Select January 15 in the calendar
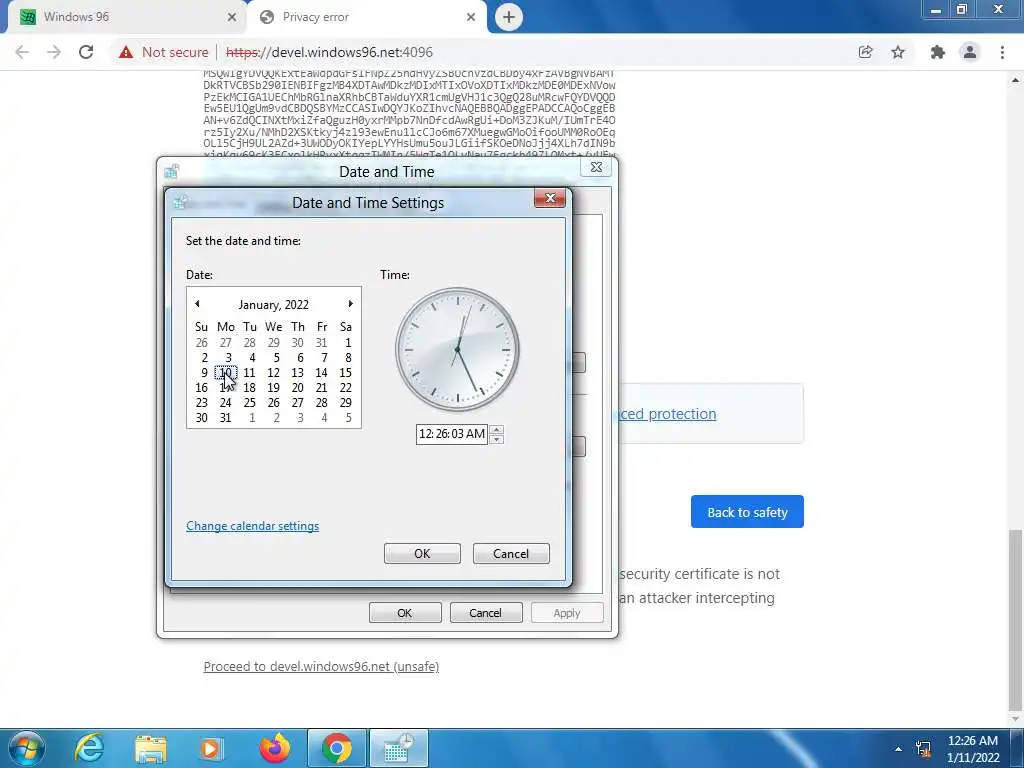The height and width of the screenshot is (768, 1024). pos(345,373)
